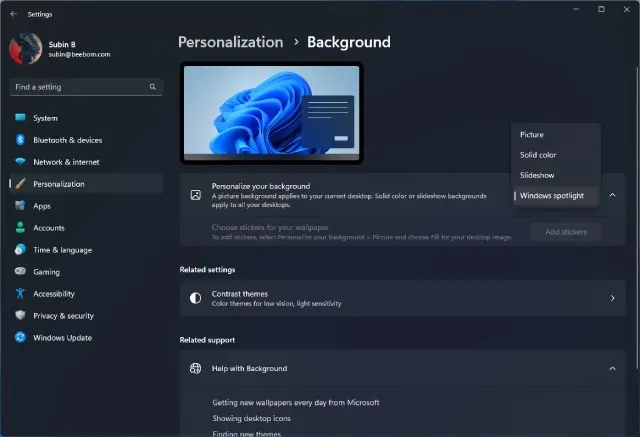Choose Picture from the background dropdown

532,135
